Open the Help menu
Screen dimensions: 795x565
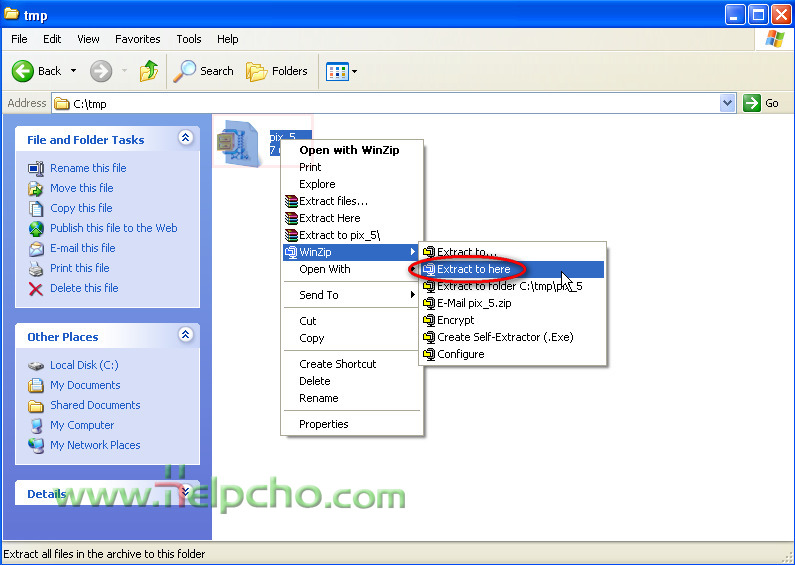coord(228,39)
